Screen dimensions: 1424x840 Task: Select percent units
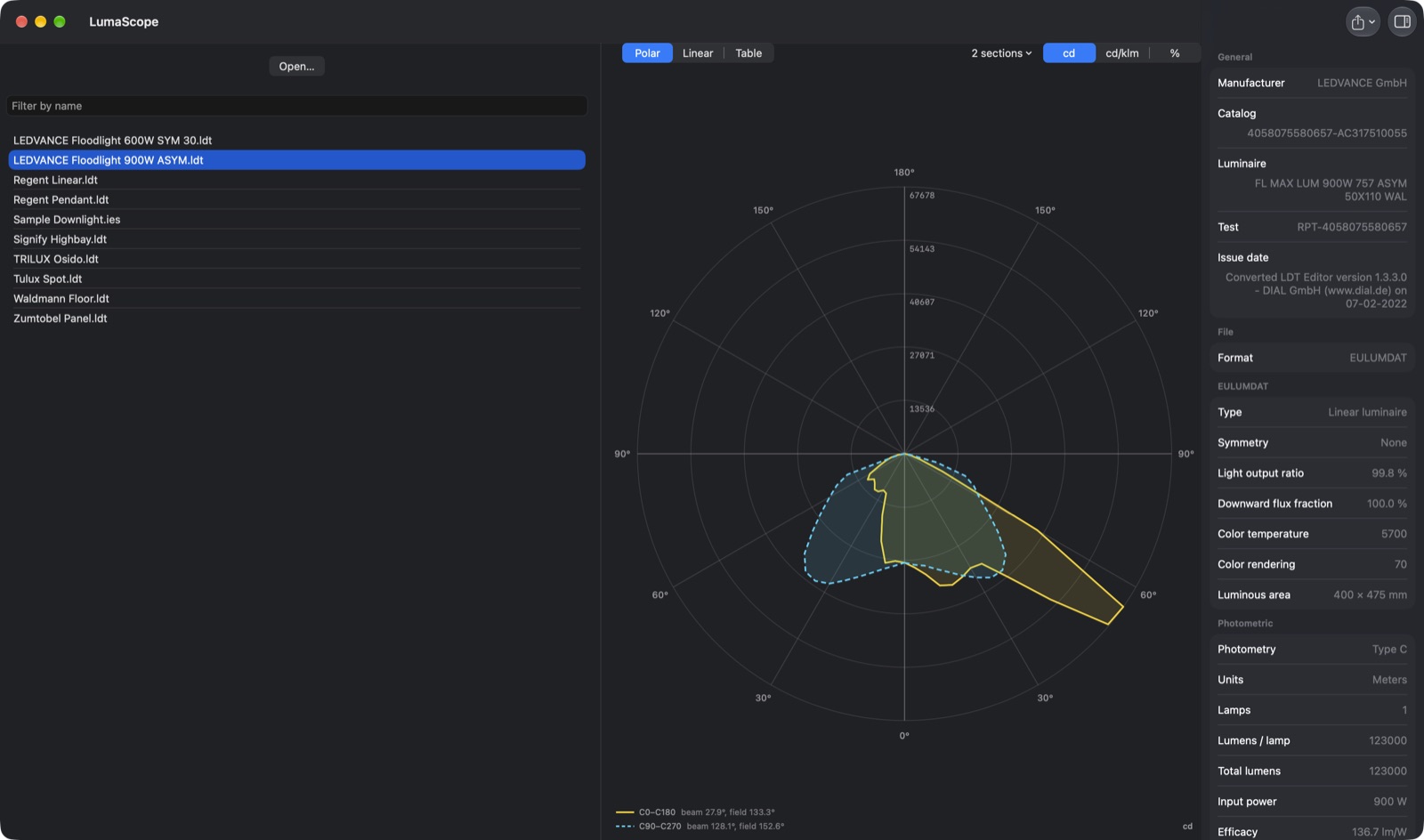tap(1175, 53)
